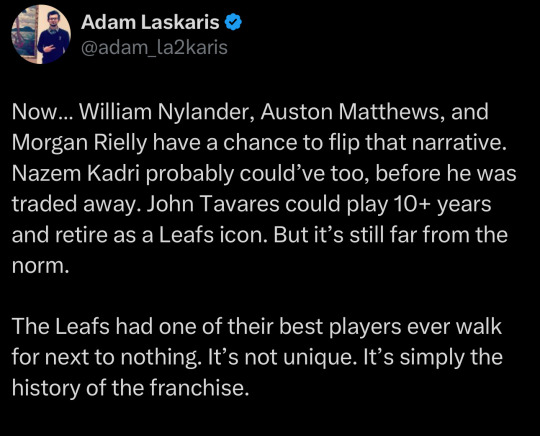
Task: Click the words "traded away" in tweet
Action: (73, 204)
